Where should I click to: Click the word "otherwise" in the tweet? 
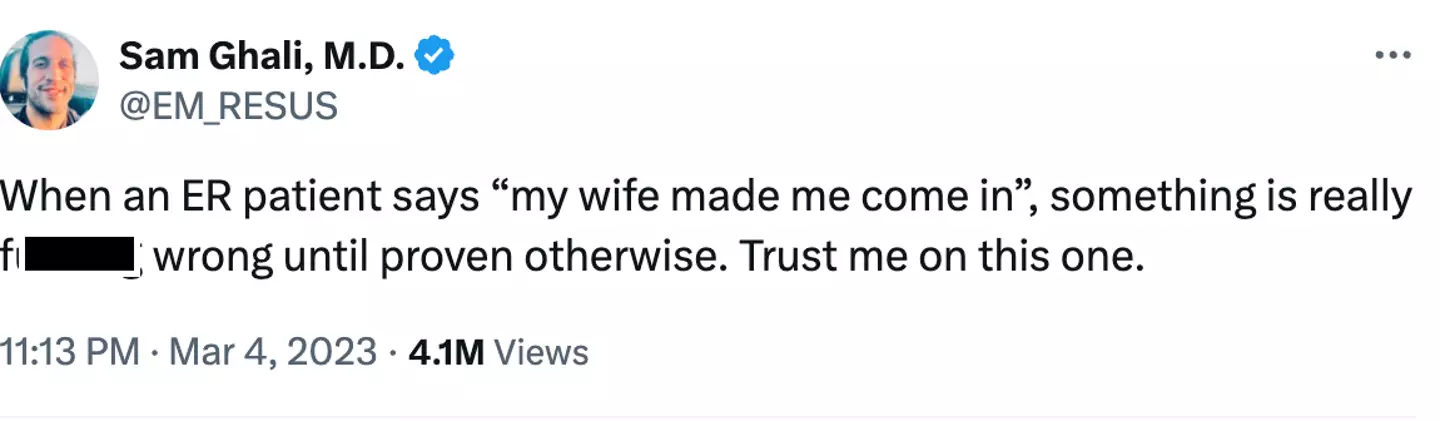tap(640, 259)
